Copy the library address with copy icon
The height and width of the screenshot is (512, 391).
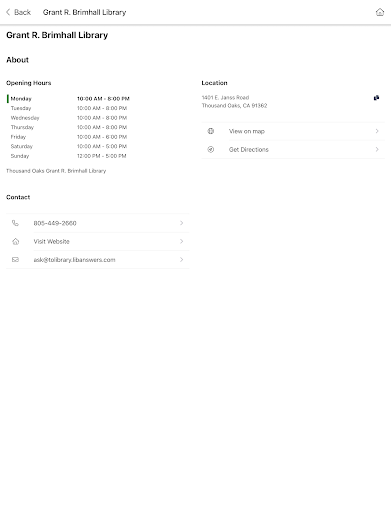tap(376, 98)
